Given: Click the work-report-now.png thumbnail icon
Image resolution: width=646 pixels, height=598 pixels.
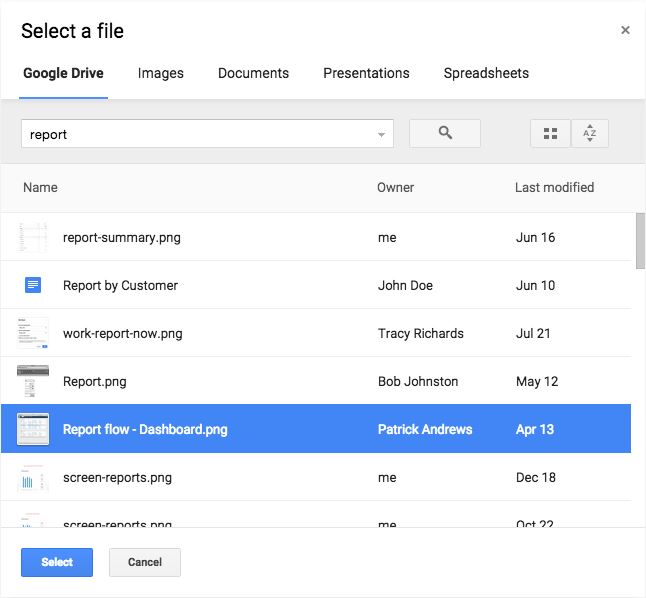Looking at the screenshot, I should 33,333.
